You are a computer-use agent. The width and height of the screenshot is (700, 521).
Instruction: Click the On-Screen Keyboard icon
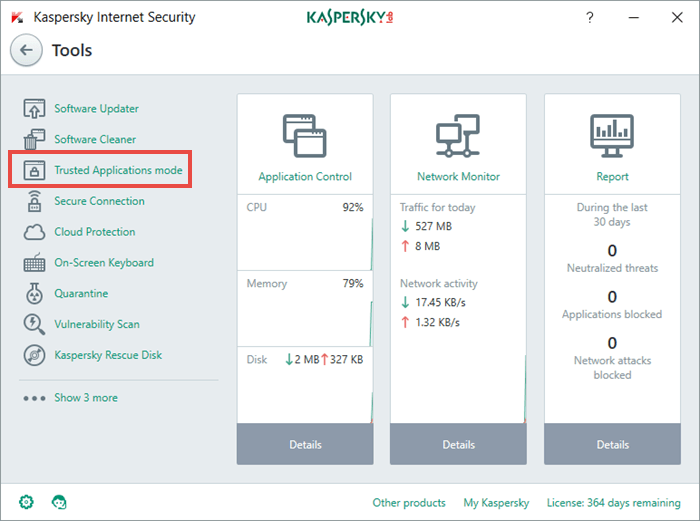point(34,263)
